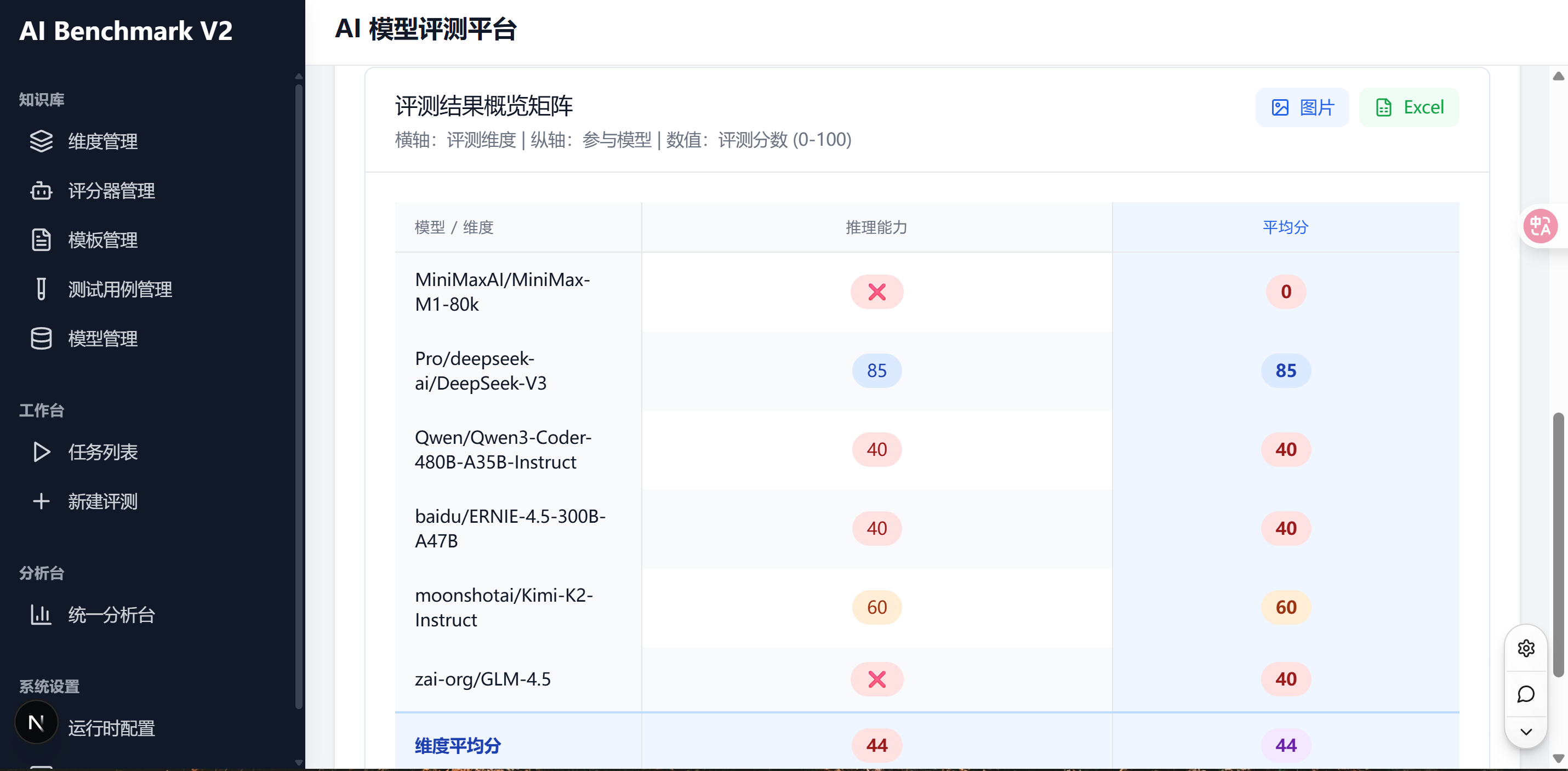The height and width of the screenshot is (771, 1568).
Task: Click 维度平均分 推理能力 value 44
Action: point(876,745)
